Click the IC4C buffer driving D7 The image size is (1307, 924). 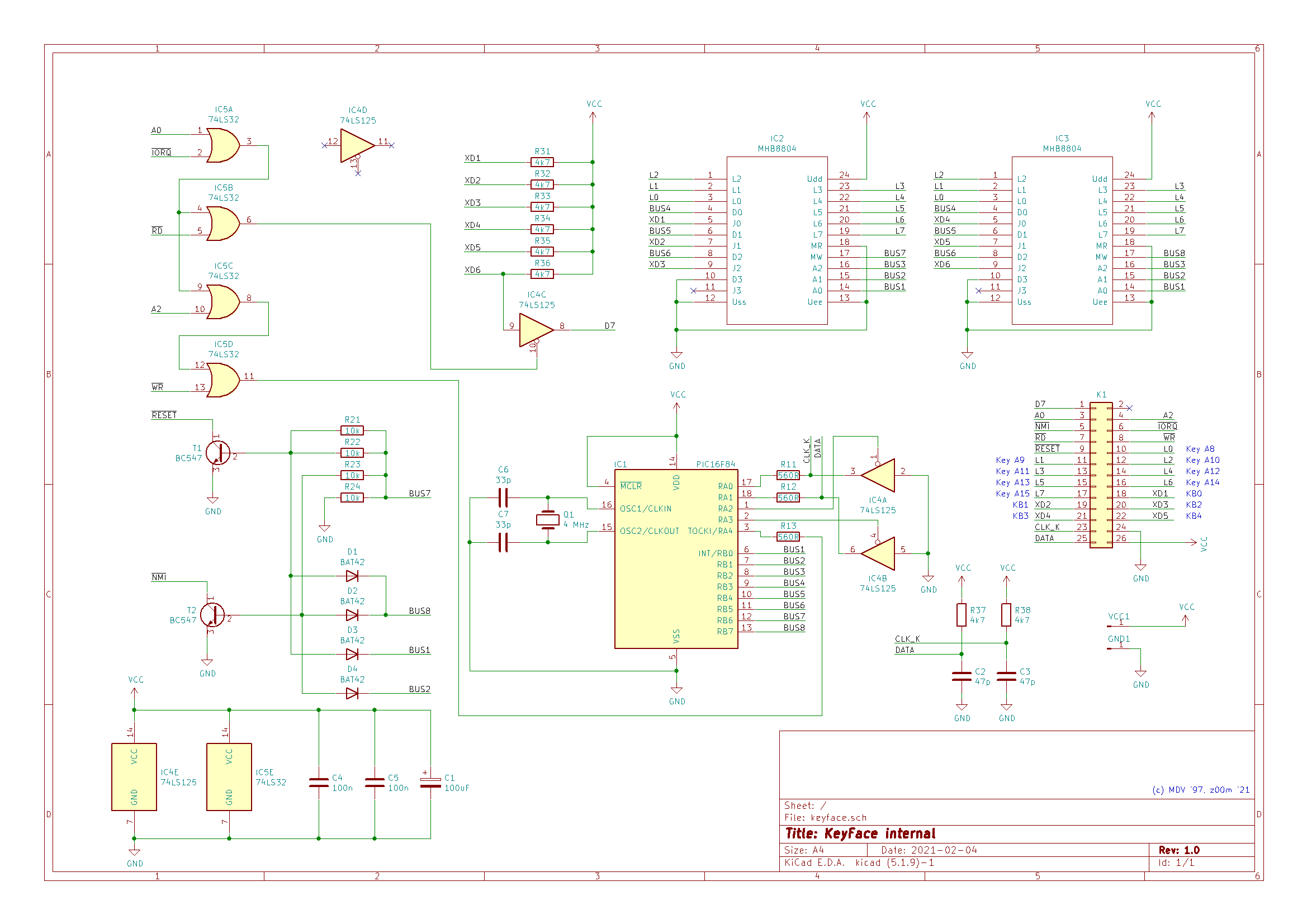[536, 330]
